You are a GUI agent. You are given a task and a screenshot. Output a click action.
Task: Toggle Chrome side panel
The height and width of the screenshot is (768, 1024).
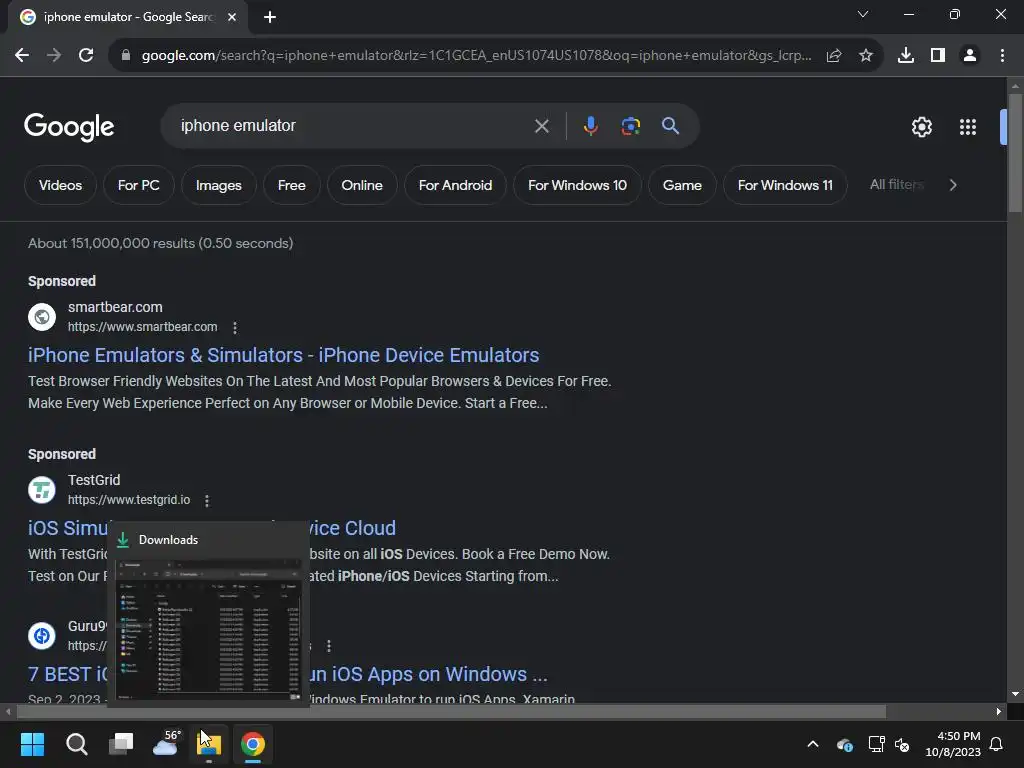click(938, 56)
